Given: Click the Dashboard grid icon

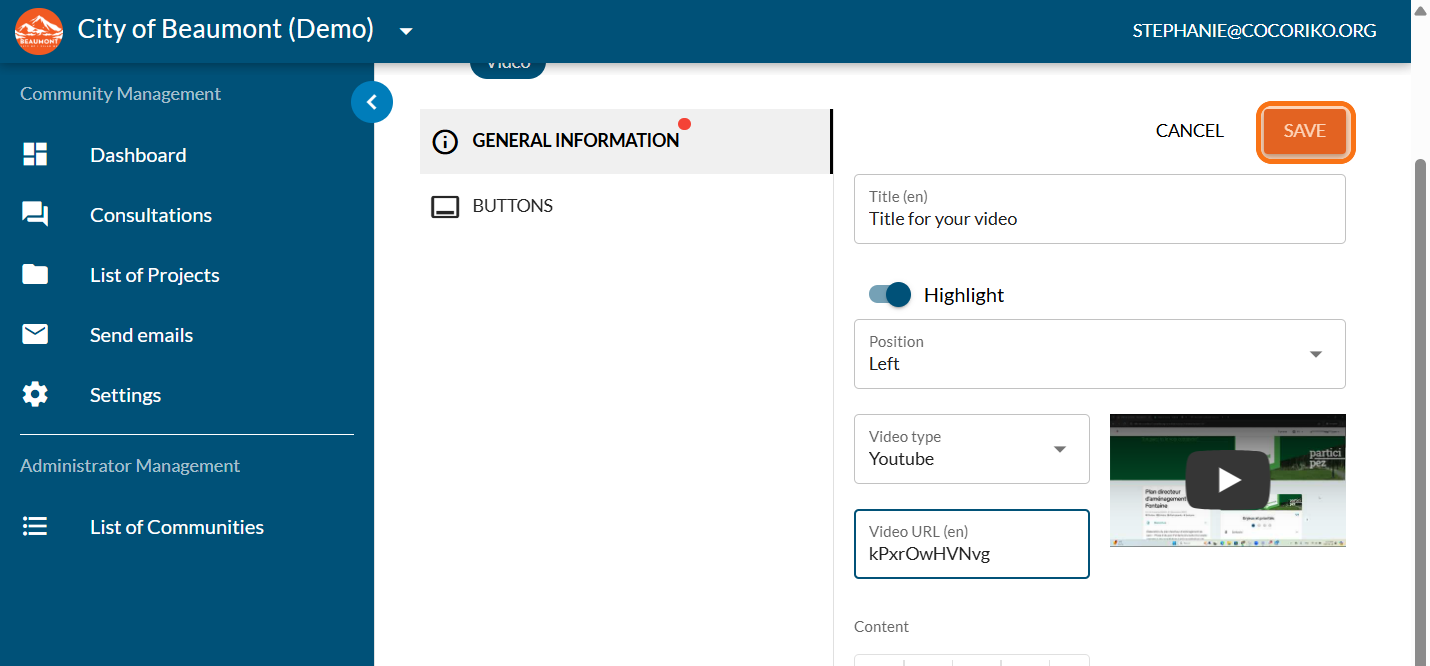Looking at the screenshot, I should 35,155.
